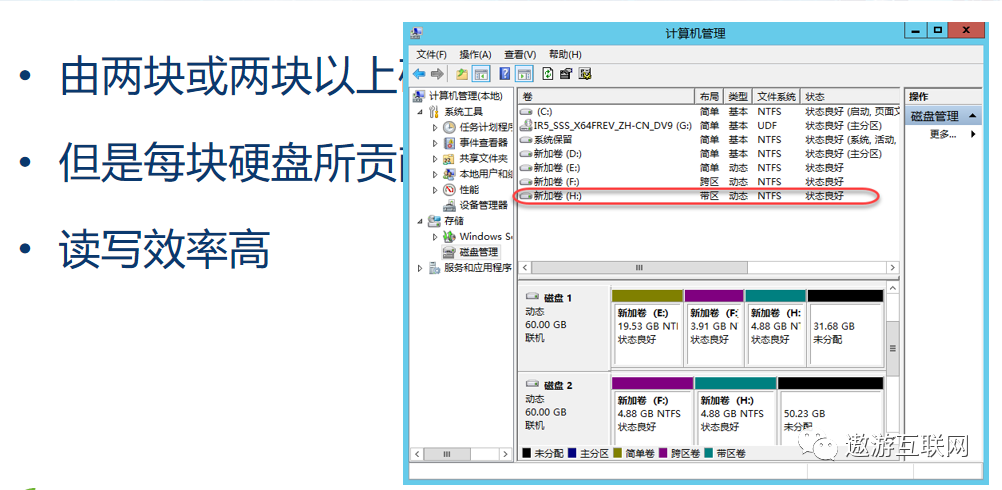Screen dimensions: 1002x490
Task: Sort by the 类型 column header
Action: point(739,96)
